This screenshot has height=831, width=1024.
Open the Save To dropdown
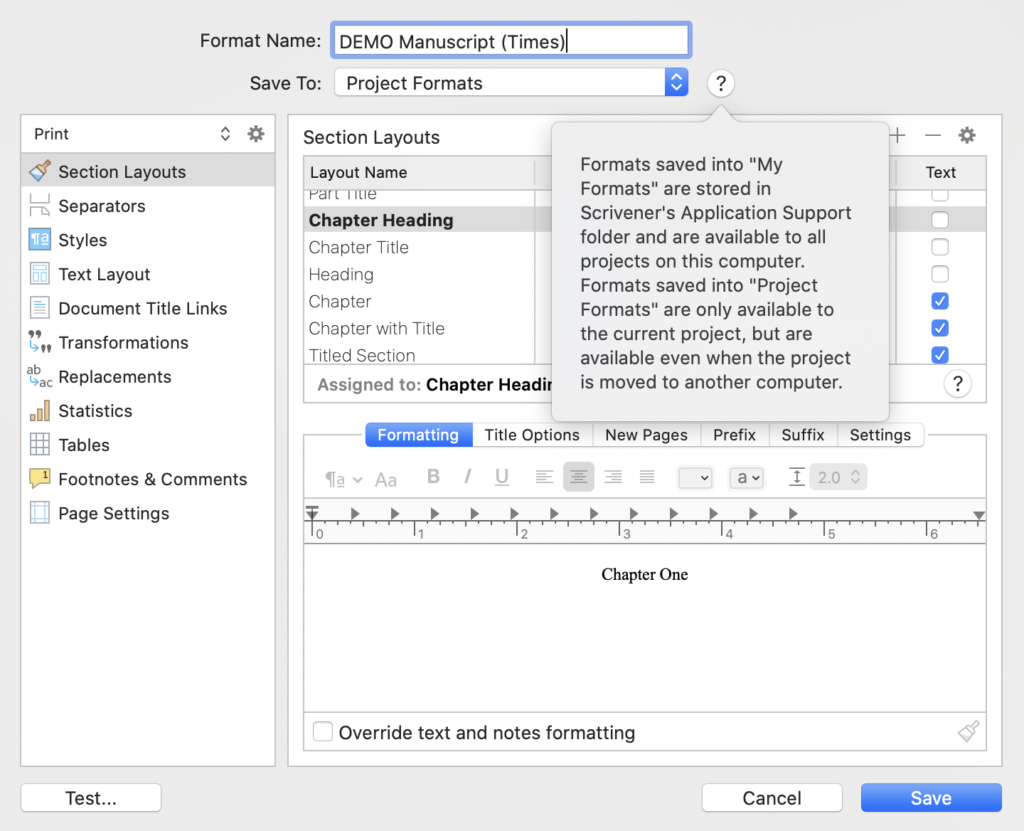pyautogui.click(x=676, y=82)
